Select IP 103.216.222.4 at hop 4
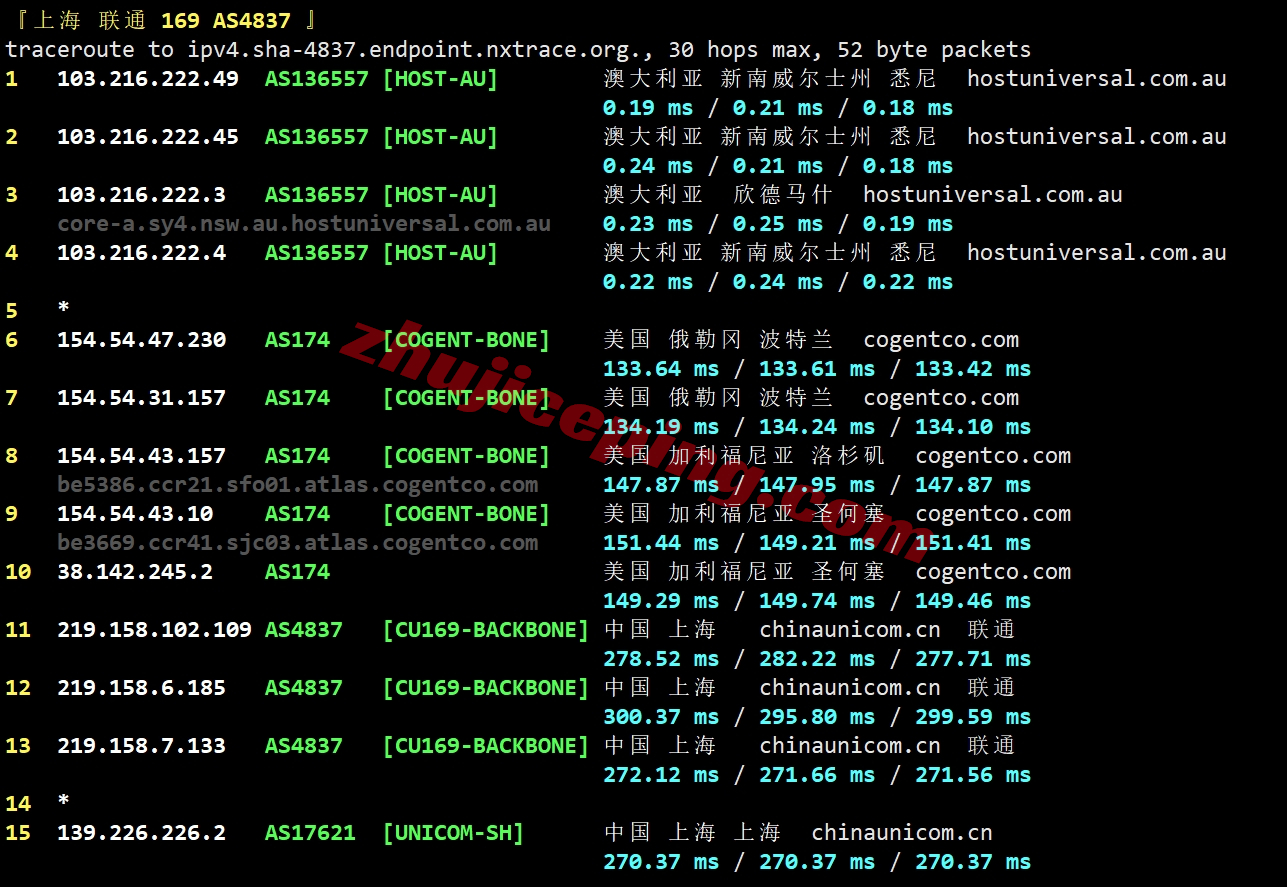The image size is (1287, 887). 141,252
